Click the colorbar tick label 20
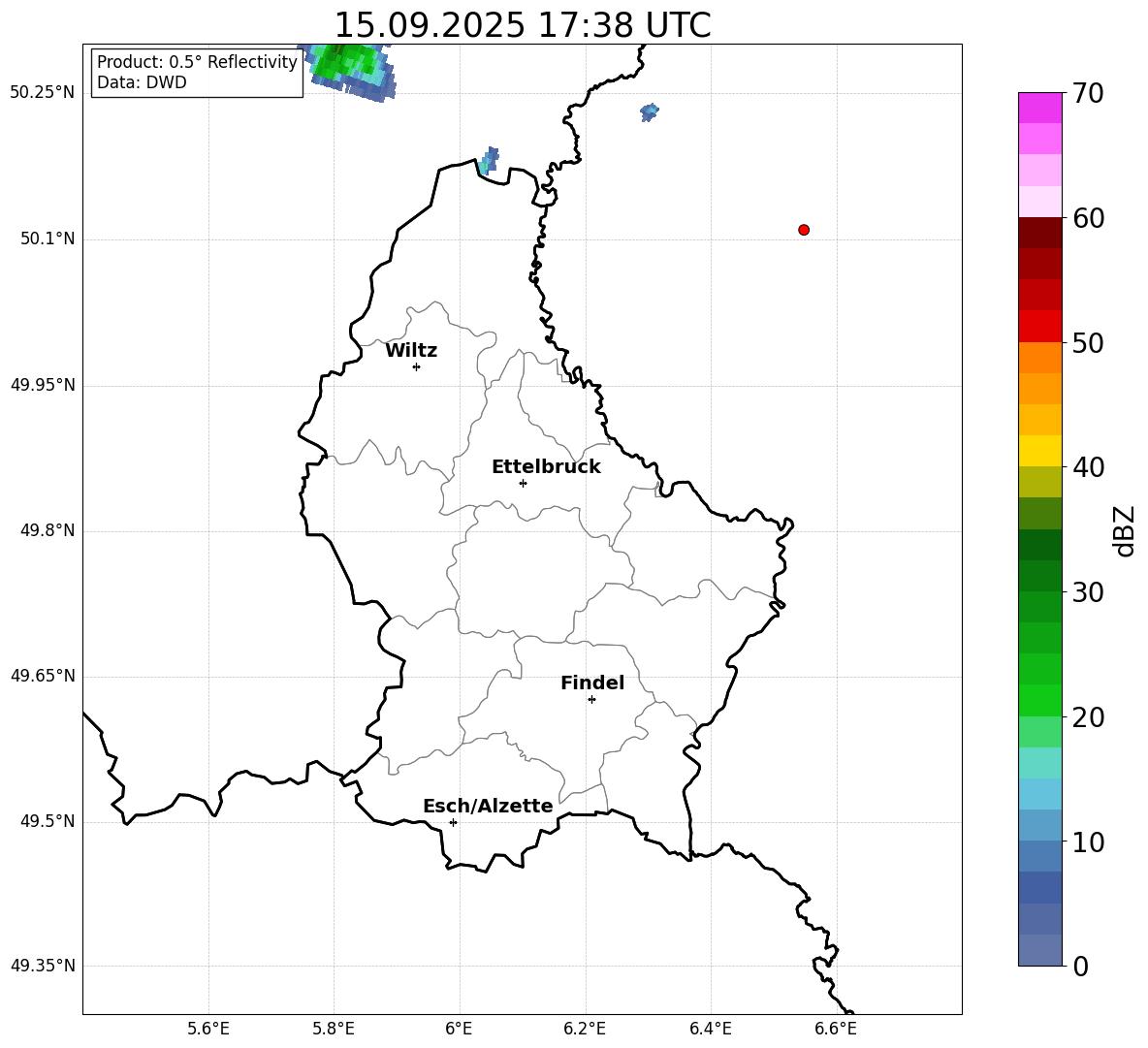Image resolution: width=1148 pixels, height=1048 pixels. [1088, 717]
